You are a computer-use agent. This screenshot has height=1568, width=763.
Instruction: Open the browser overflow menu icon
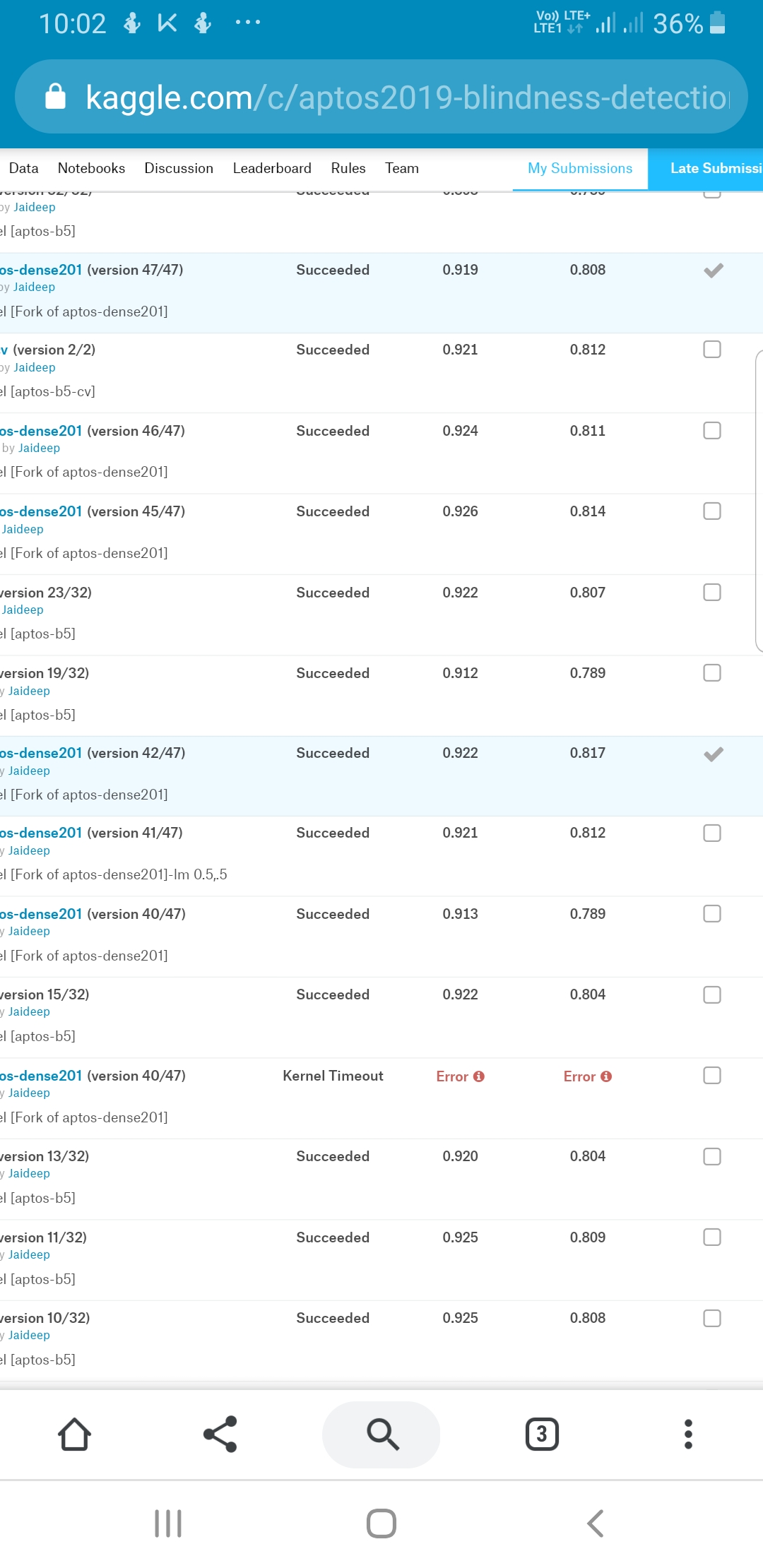tap(689, 1435)
